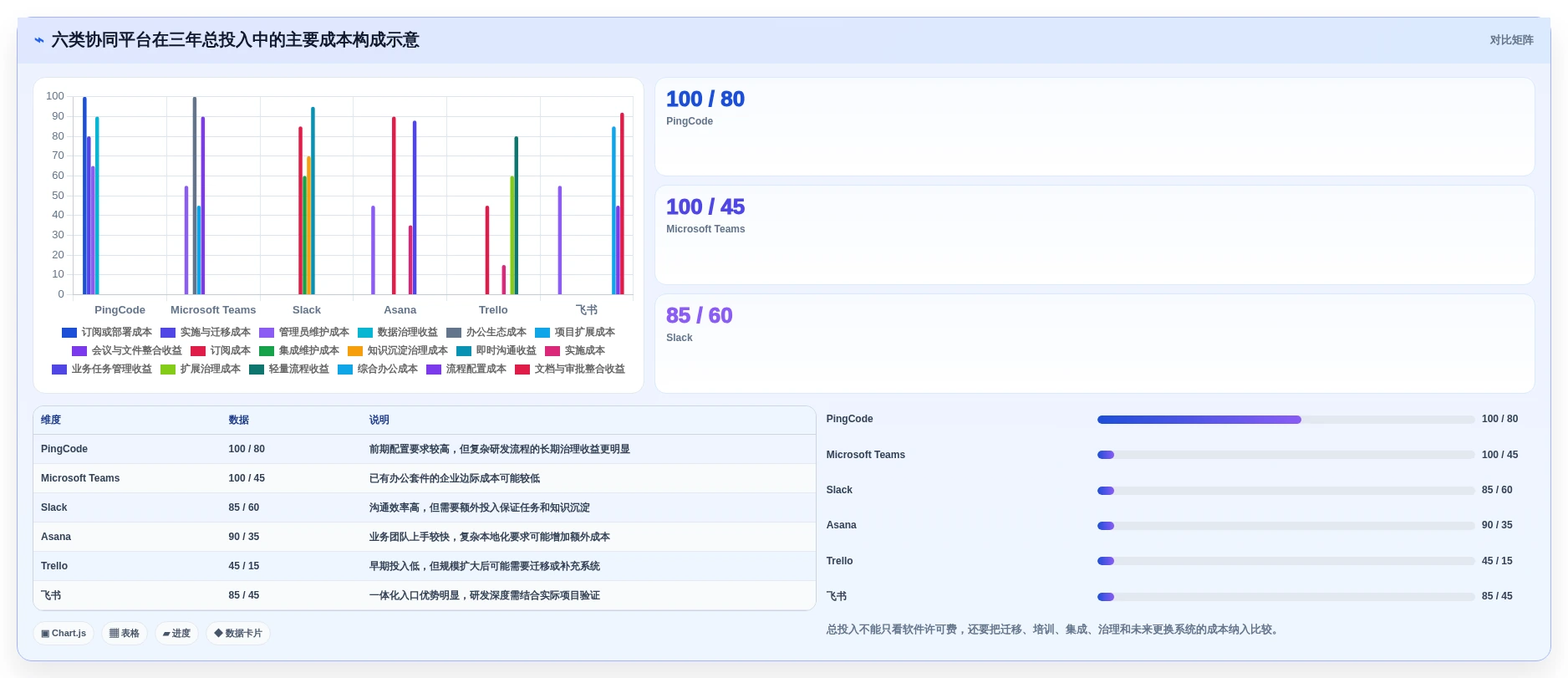The image size is (1568, 678).
Task: Click the Chart.js tag chip
Action: click(64, 634)
